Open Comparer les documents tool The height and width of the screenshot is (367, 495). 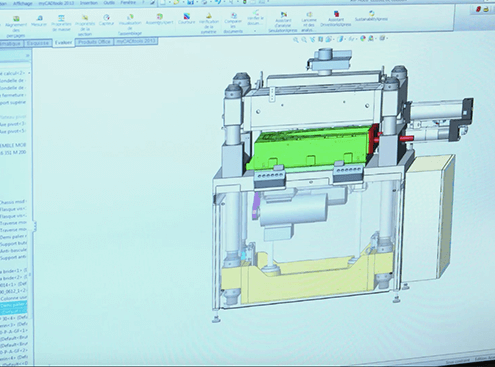point(233,23)
